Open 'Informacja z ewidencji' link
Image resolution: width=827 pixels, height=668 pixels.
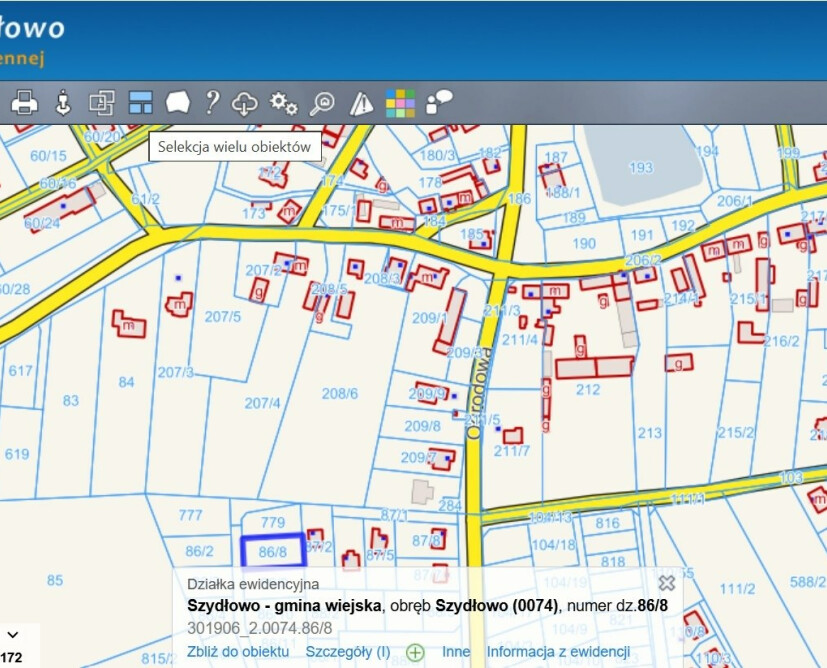(x=558, y=652)
